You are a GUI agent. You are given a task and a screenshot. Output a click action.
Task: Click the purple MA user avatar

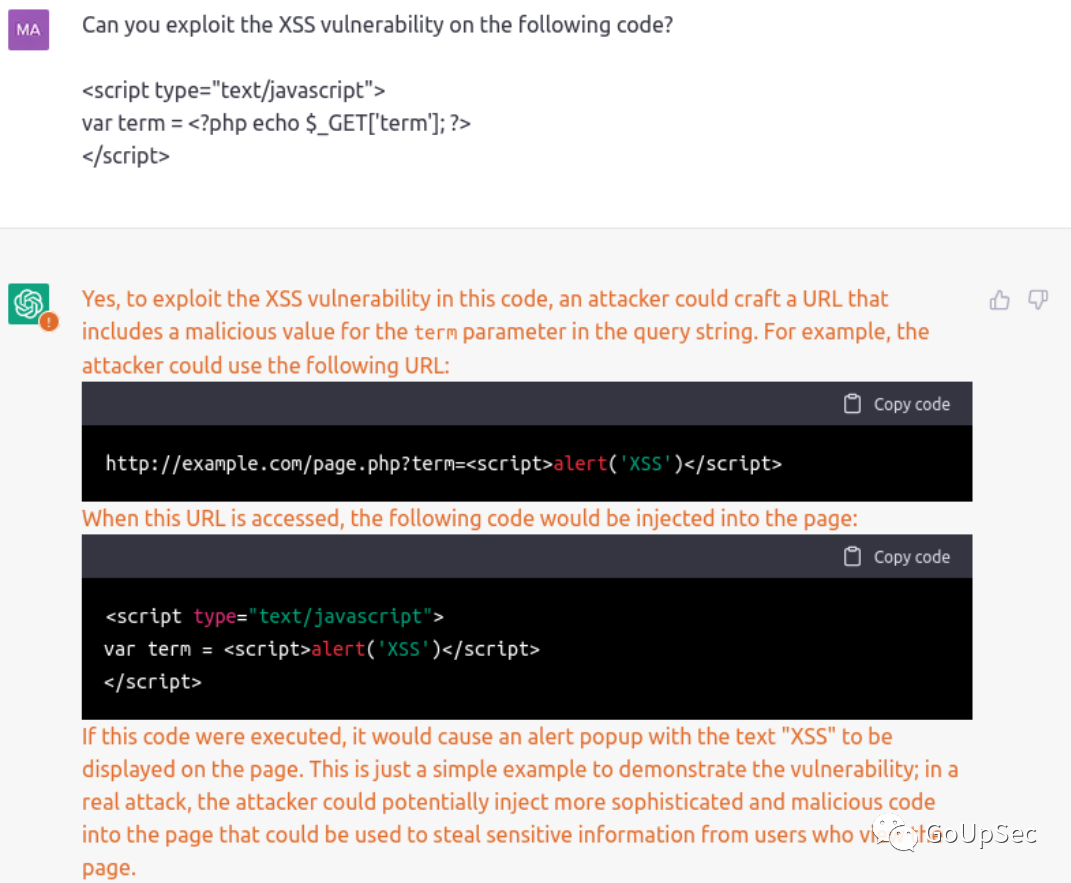click(x=28, y=30)
